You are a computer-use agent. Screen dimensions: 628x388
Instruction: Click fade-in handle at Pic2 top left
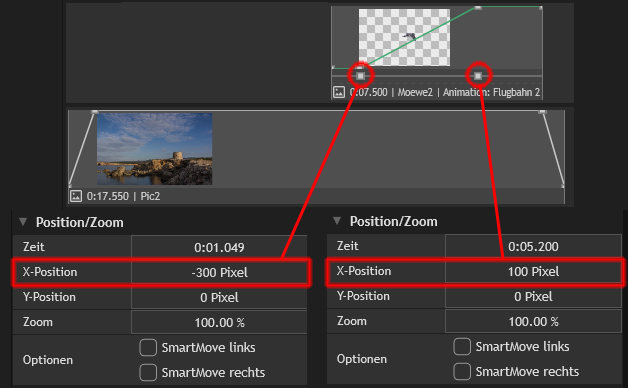pyautogui.click(x=95, y=112)
